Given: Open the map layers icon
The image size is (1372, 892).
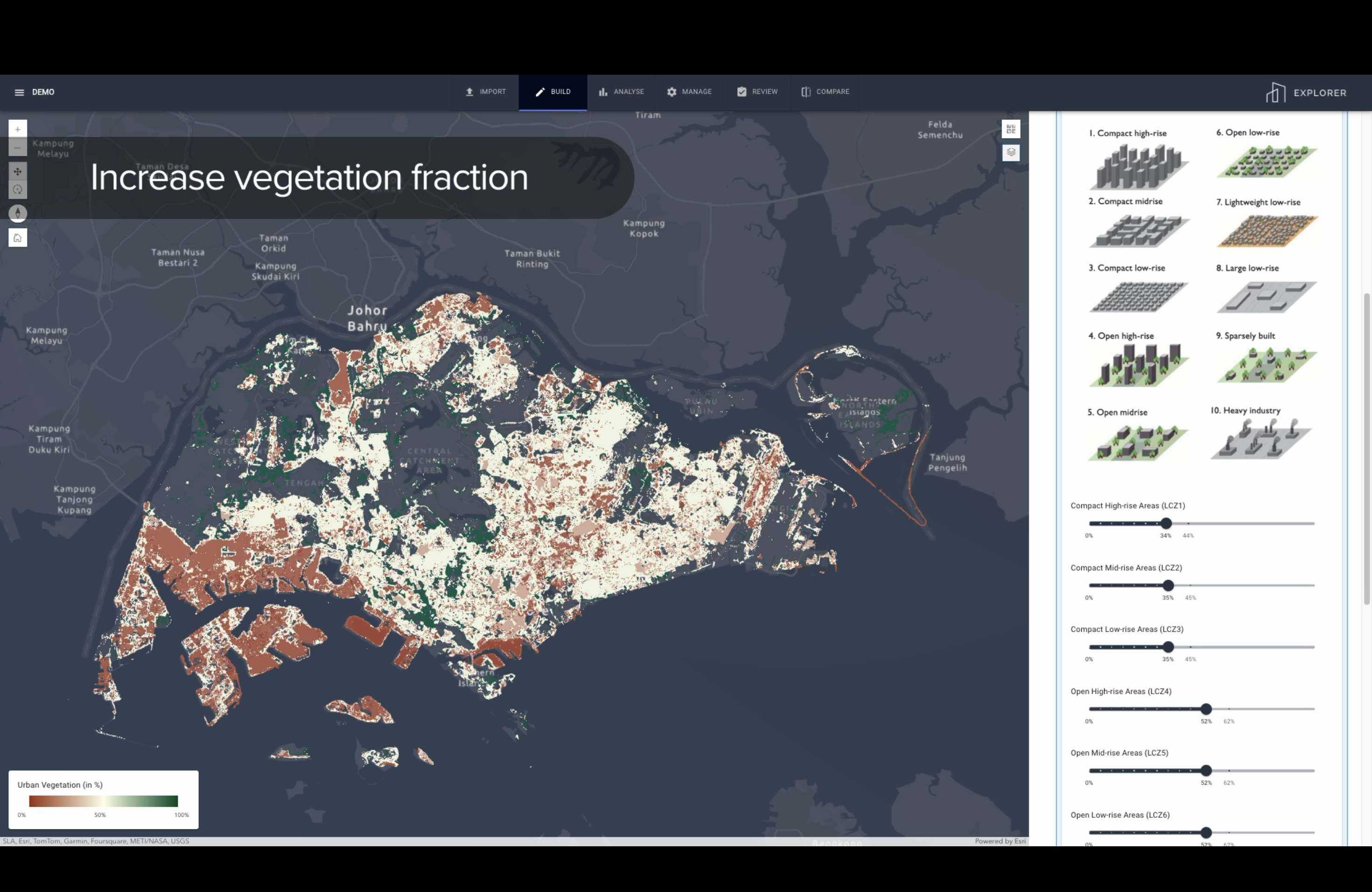Looking at the screenshot, I should click(x=1010, y=152).
